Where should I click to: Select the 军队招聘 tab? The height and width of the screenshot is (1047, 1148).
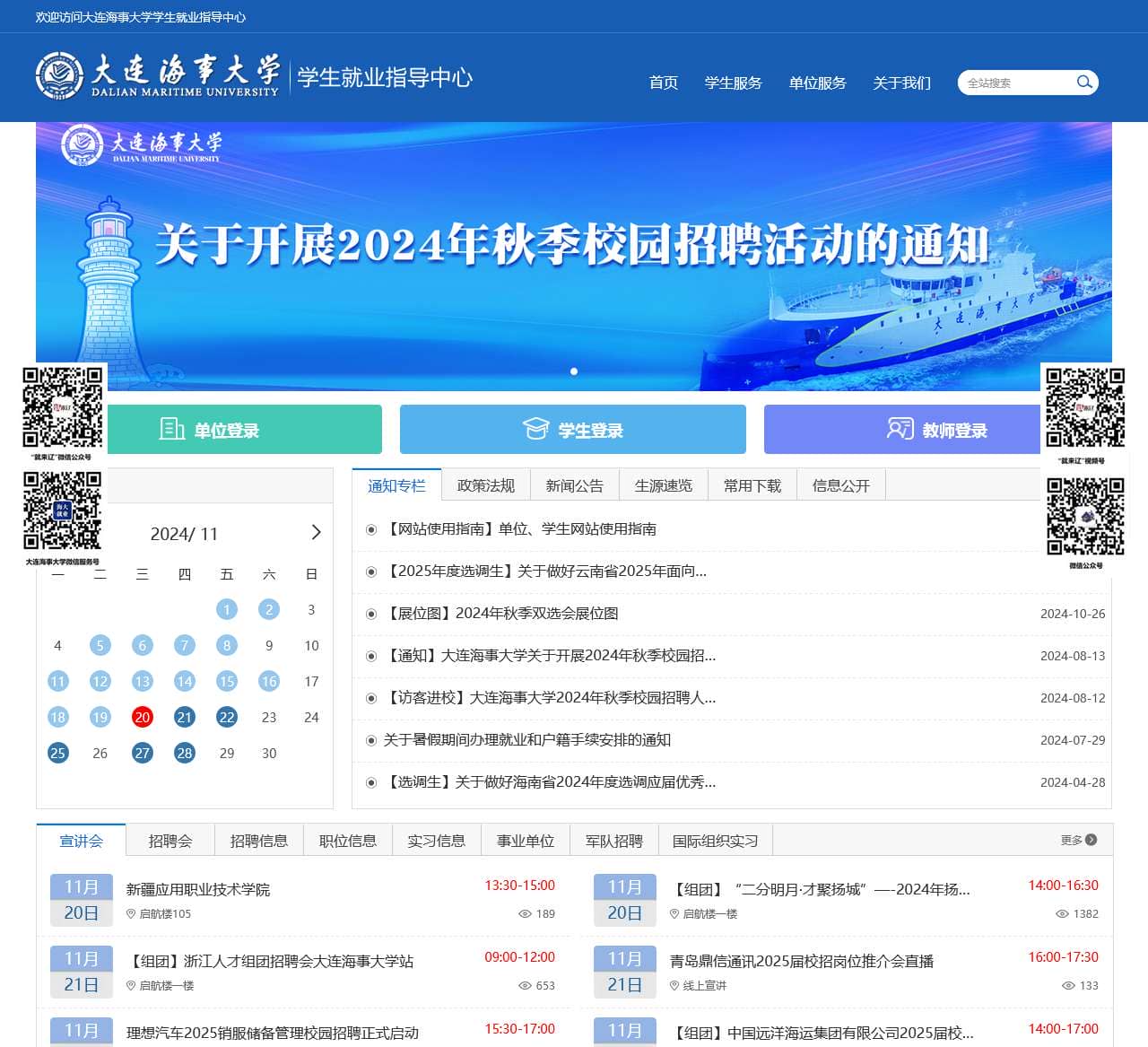[x=614, y=841]
